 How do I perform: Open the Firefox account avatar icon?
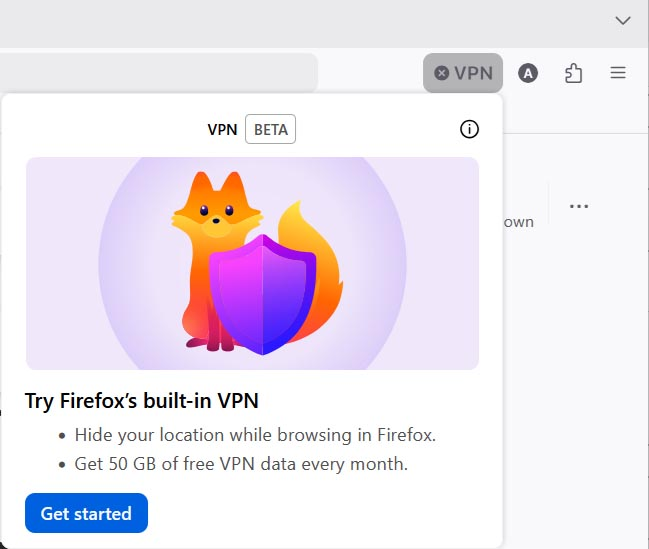528,73
